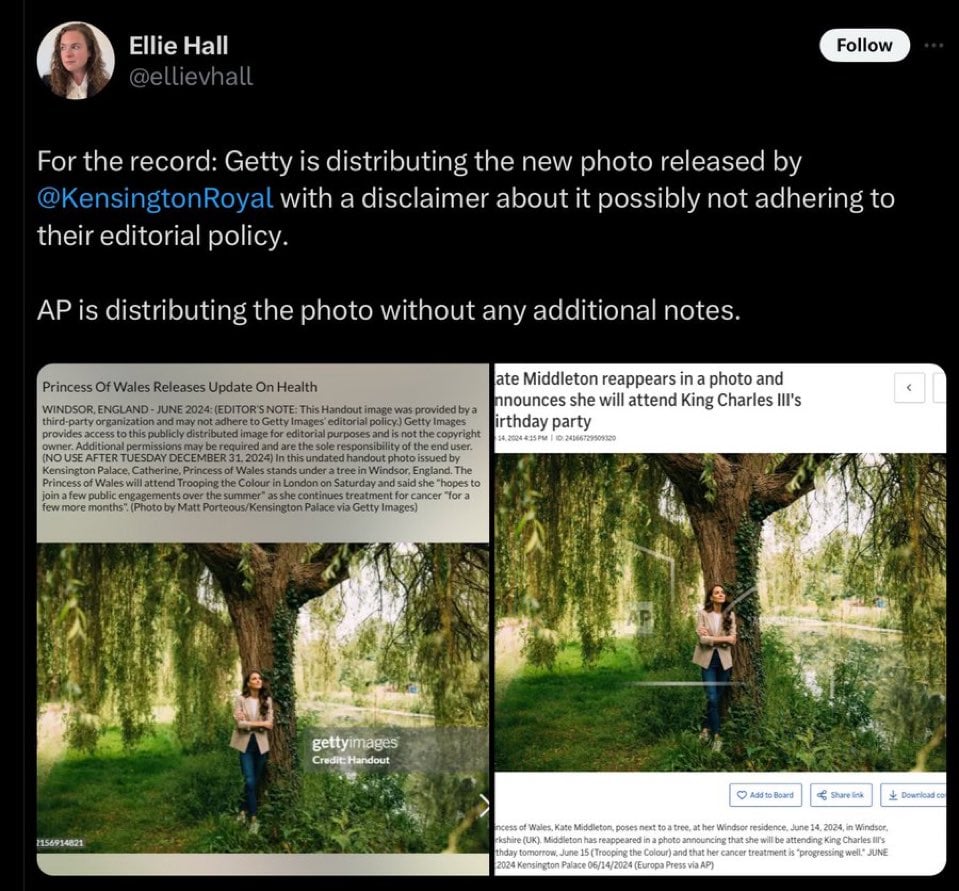Click the previous chevron in AP panel
The image size is (959, 891).
[x=909, y=388]
